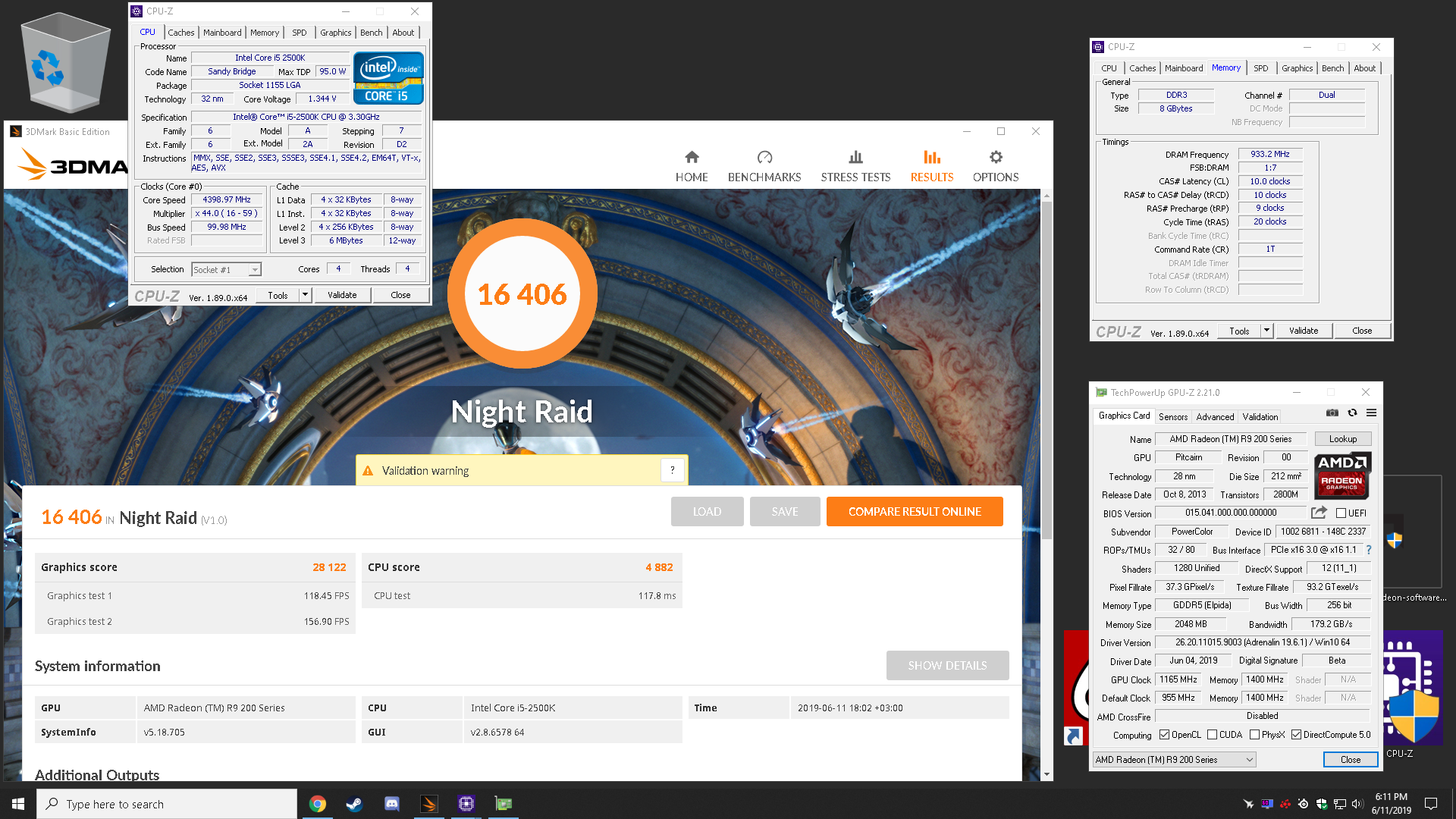Click the Validation warning help question mark

pyautogui.click(x=672, y=470)
